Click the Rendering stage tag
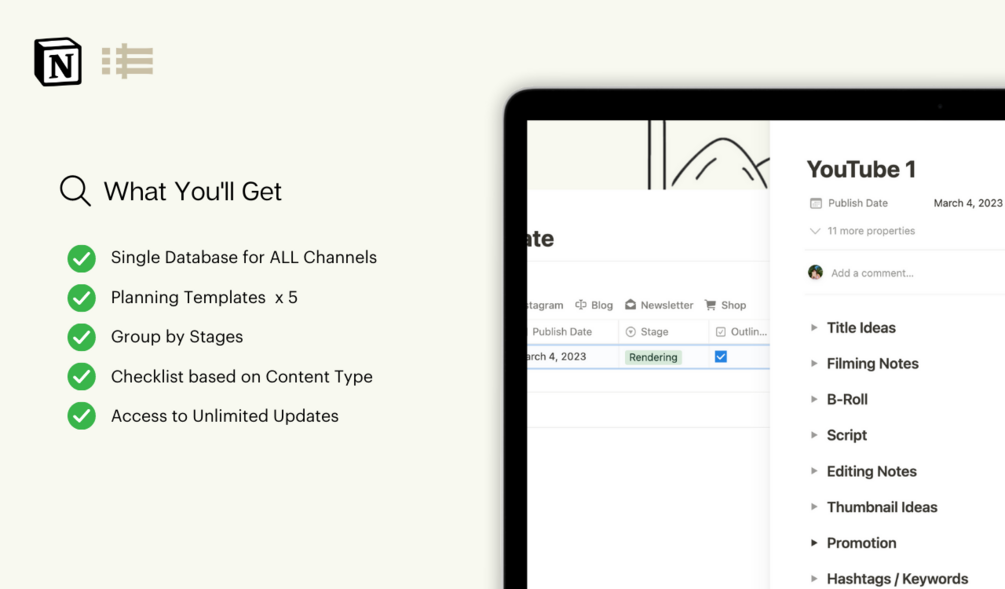The height and width of the screenshot is (589, 1005). [653, 357]
